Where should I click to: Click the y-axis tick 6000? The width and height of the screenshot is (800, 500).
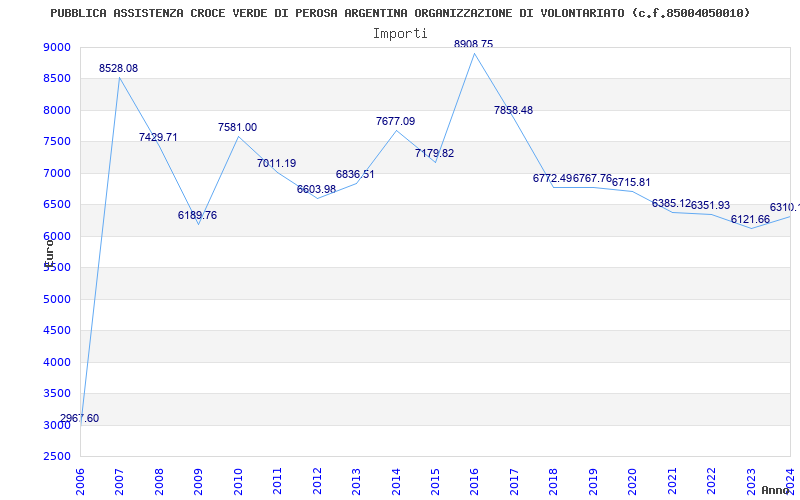[x=57, y=236]
